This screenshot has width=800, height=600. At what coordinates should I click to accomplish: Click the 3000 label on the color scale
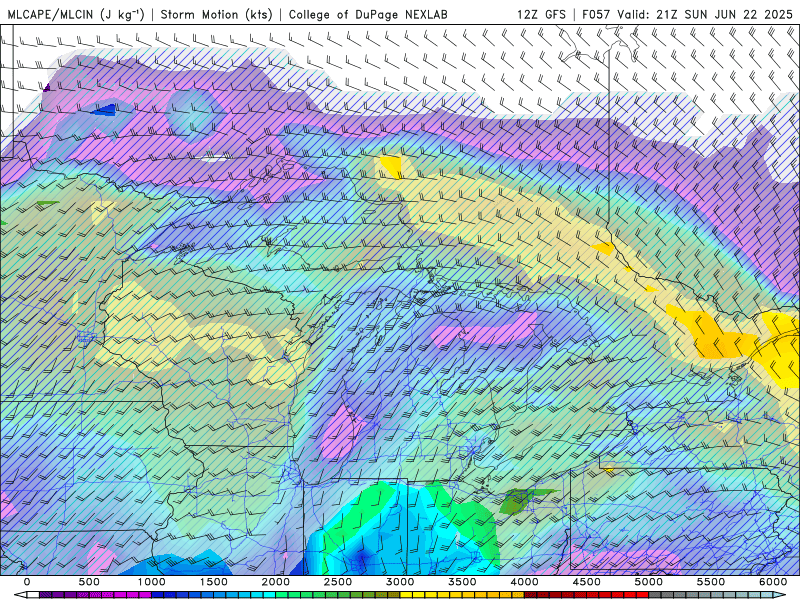click(x=401, y=582)
